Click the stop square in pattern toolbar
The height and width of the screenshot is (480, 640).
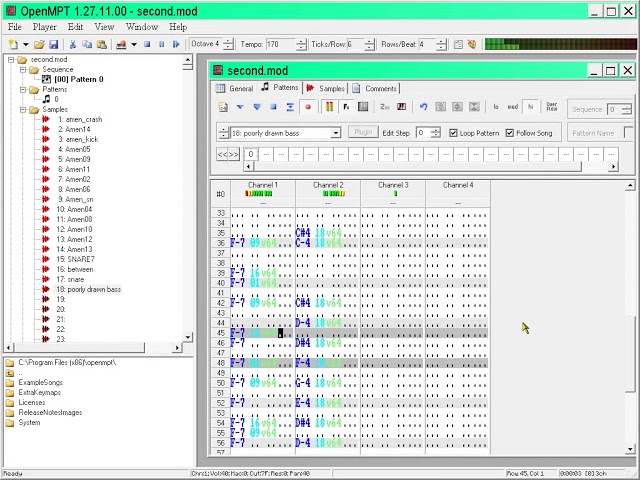point(273,107)
